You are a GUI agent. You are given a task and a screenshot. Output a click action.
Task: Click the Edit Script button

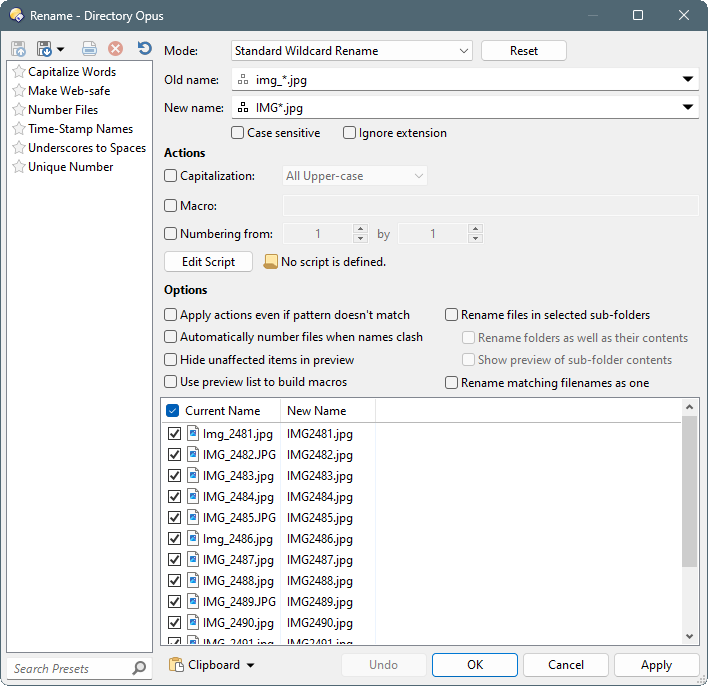click(x=208, y=262)
